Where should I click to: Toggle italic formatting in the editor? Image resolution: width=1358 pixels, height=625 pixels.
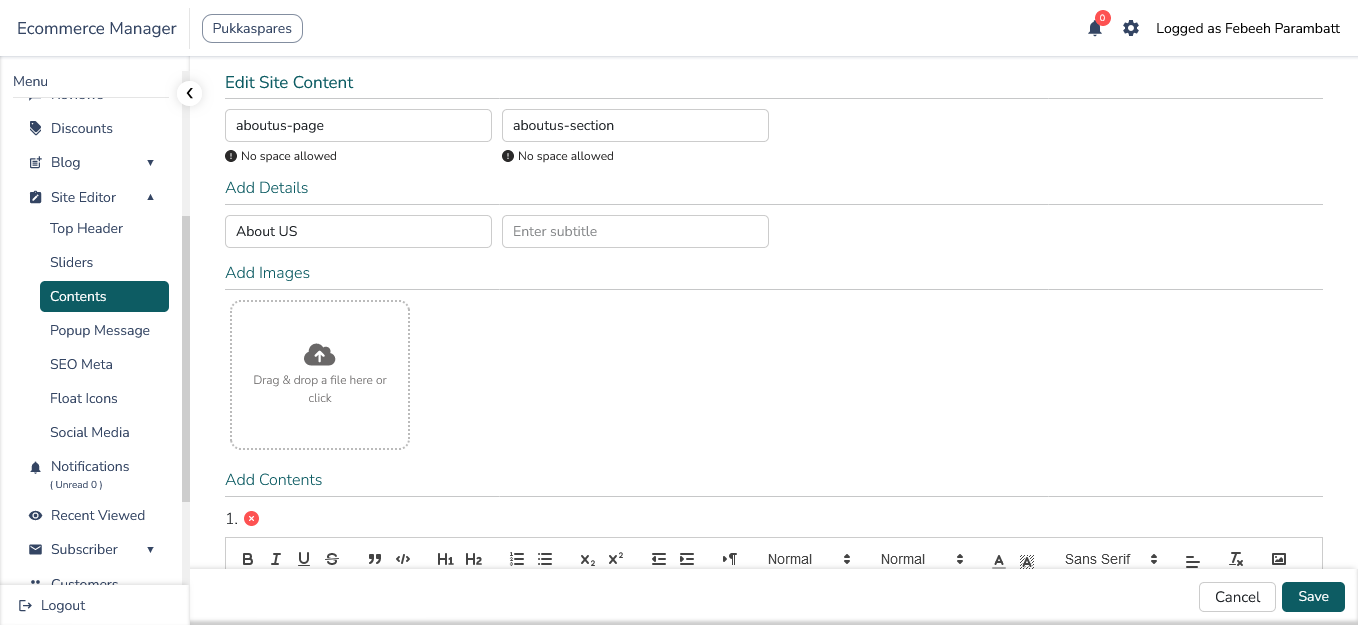[276, 559]
